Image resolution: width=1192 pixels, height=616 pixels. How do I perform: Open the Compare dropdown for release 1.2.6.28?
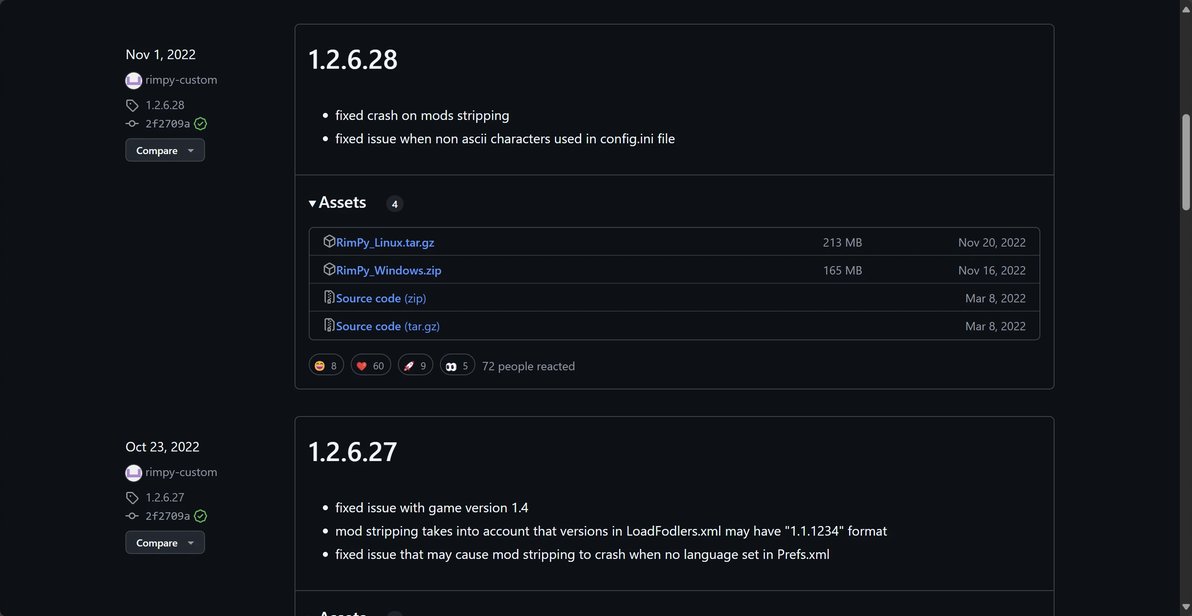click(x=165, y=150)
